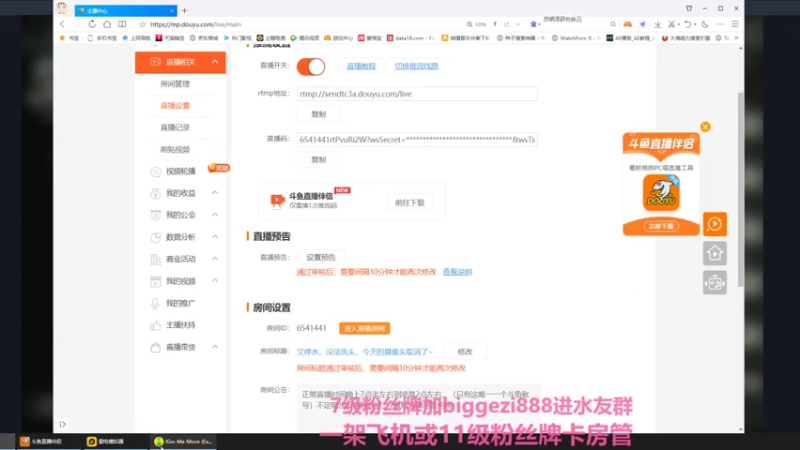Reload the page with the refresh icon

[92, 24]
